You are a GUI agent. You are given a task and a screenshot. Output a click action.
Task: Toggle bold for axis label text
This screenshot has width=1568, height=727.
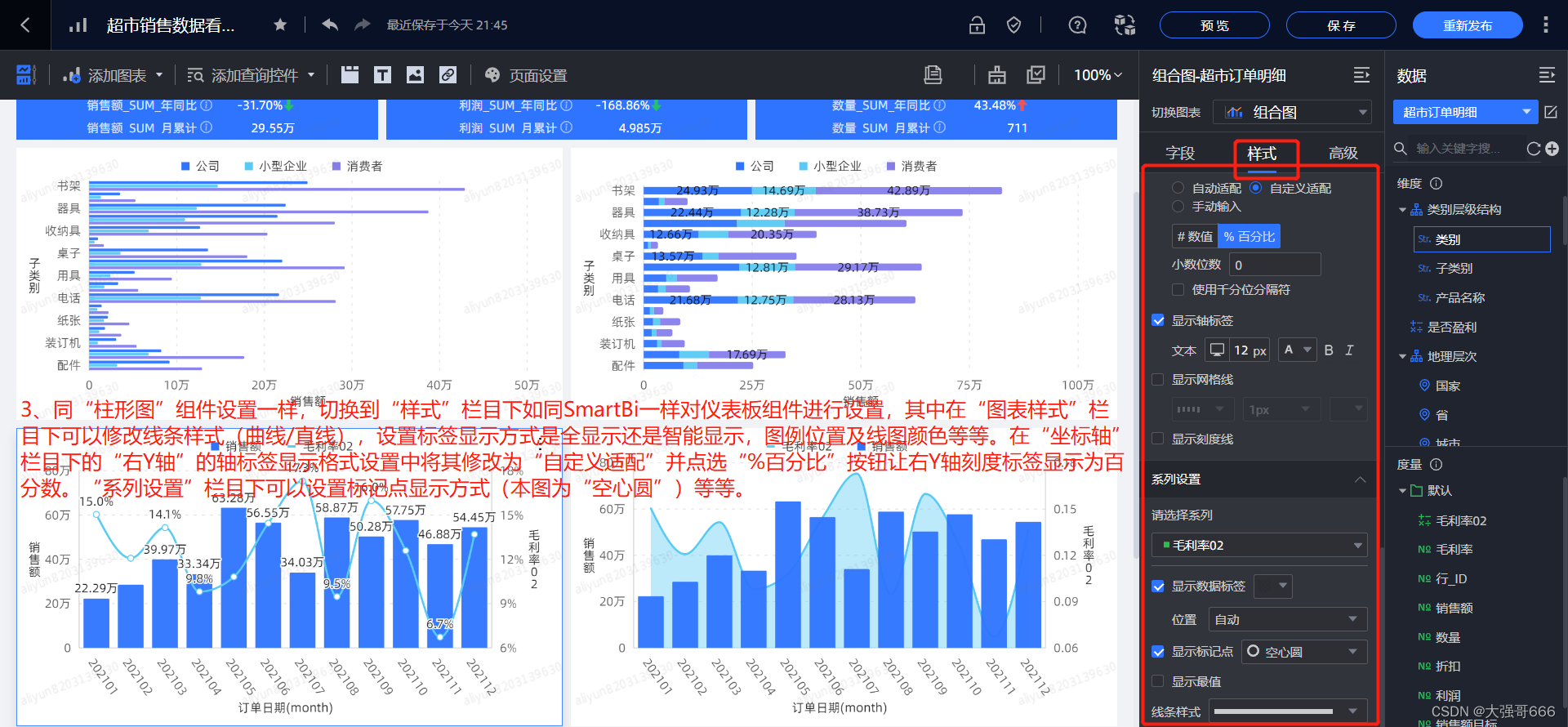pyautogui.click(x=1329, y=350)
